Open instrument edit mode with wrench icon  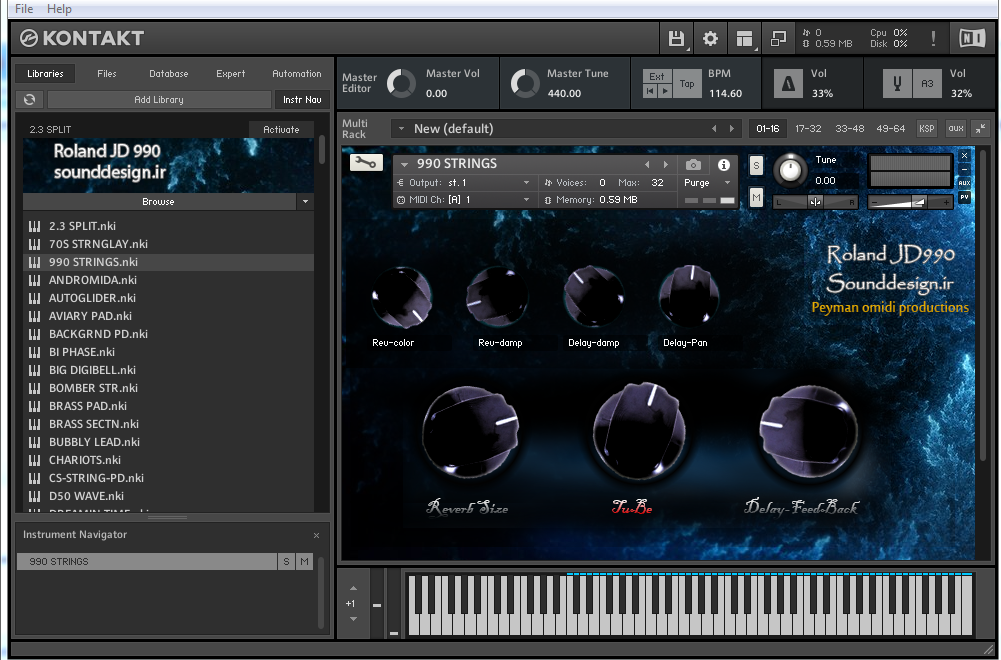tap(366, 163)
